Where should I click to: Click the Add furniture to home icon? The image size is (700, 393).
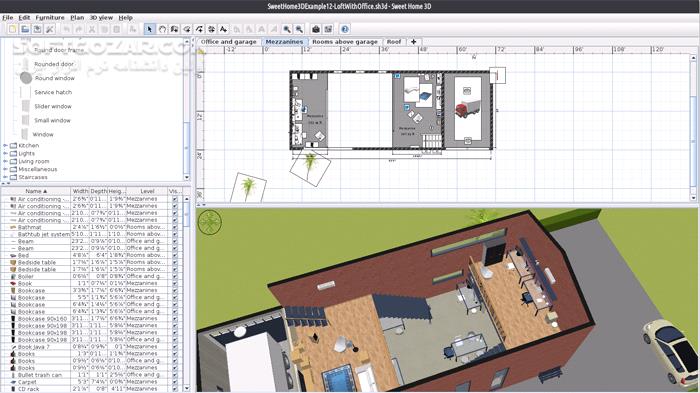(133, 29)
